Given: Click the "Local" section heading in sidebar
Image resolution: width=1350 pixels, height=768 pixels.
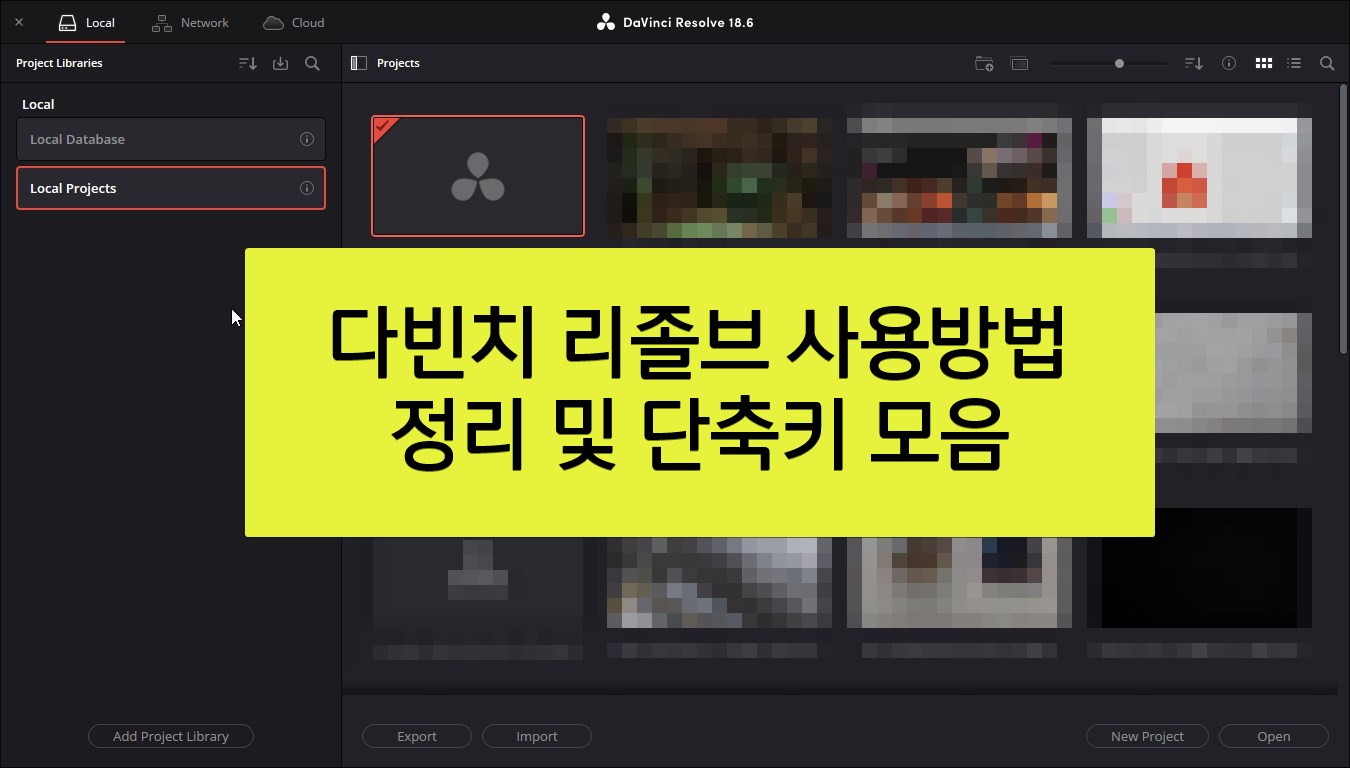Looking at the screenshot, I should [38, 104].
